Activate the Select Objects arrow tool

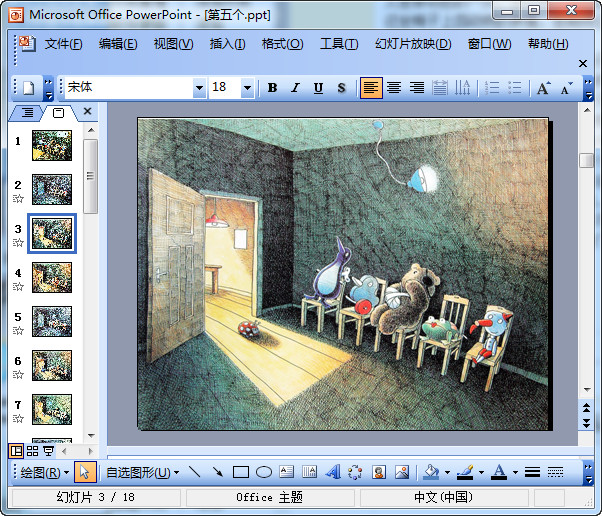[85, 473]
